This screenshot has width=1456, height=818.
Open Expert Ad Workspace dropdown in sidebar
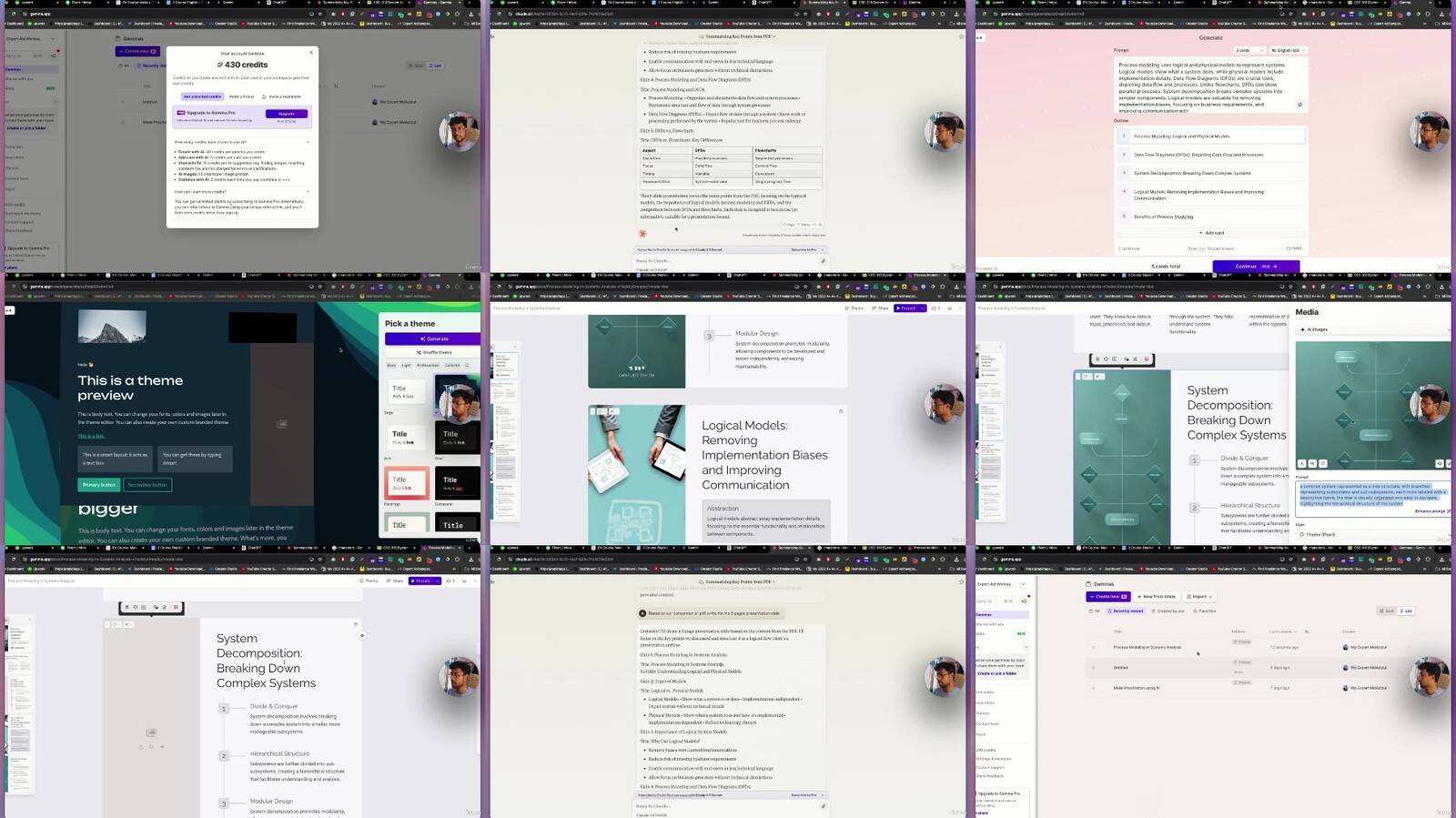pyautogui.click(x=1000, y=584)
